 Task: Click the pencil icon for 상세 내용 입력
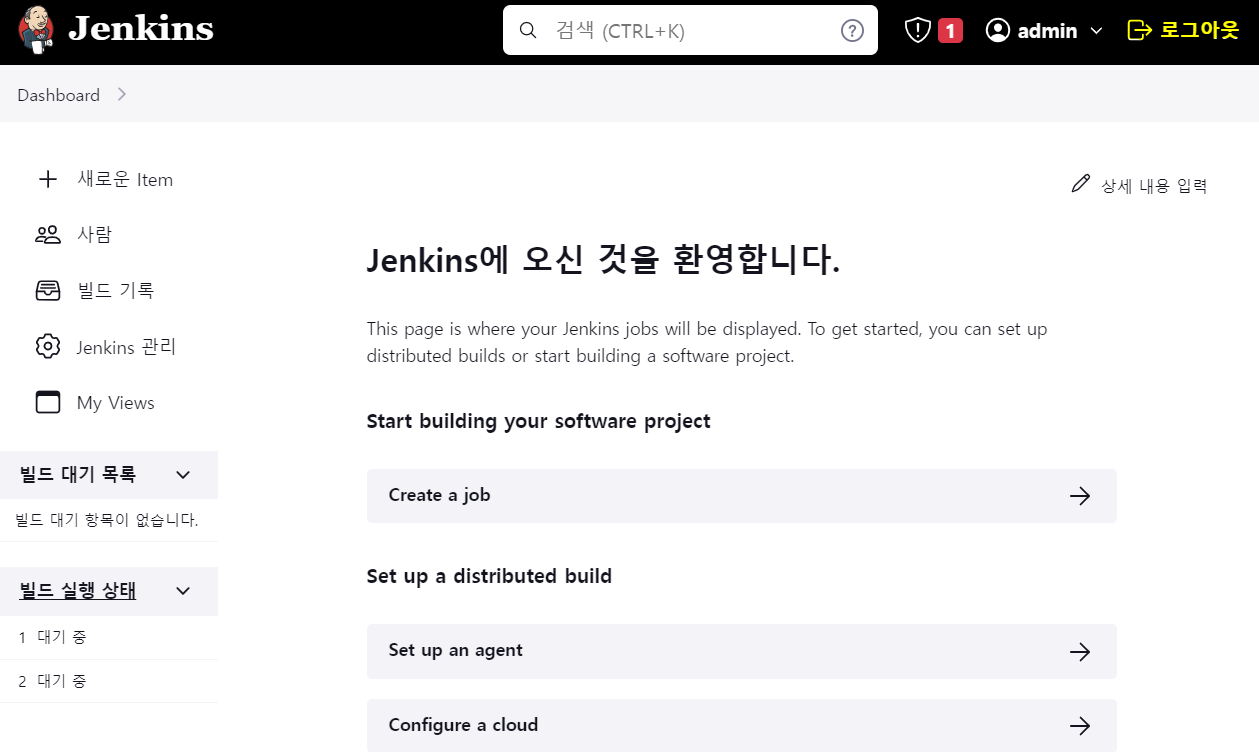coord(1080,184)
